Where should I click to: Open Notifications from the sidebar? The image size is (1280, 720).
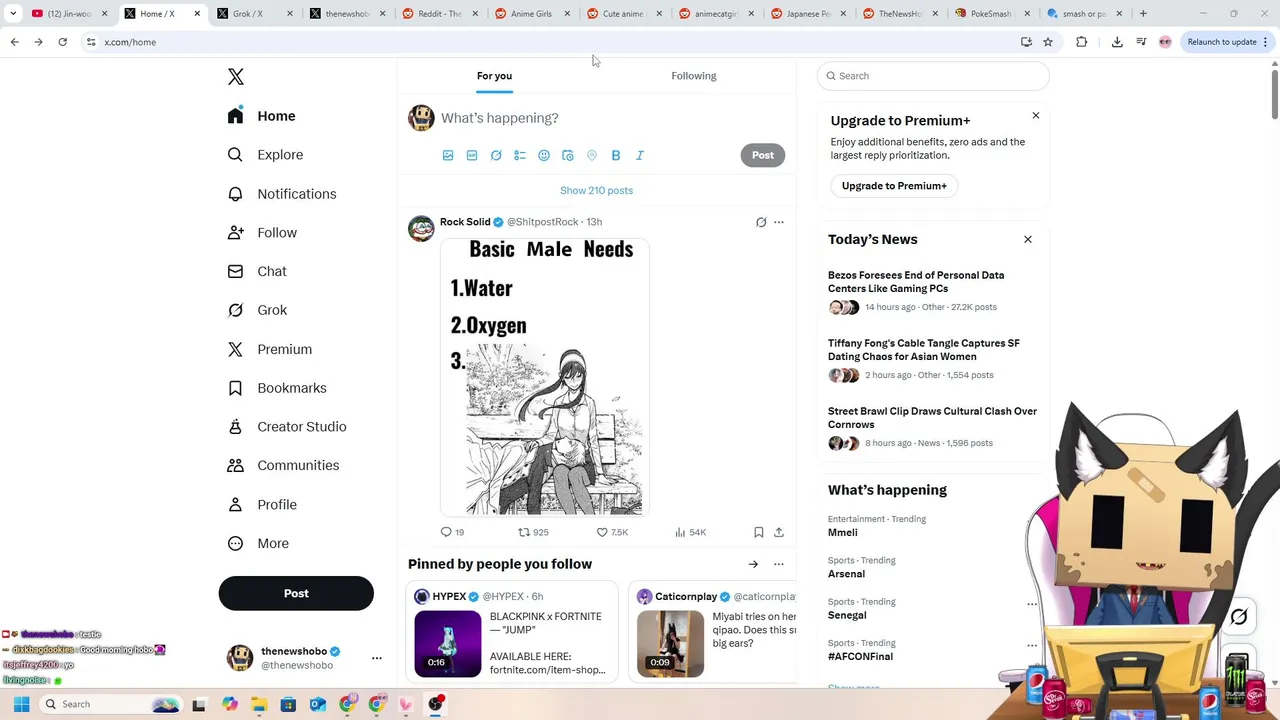[x=282, y=194]
